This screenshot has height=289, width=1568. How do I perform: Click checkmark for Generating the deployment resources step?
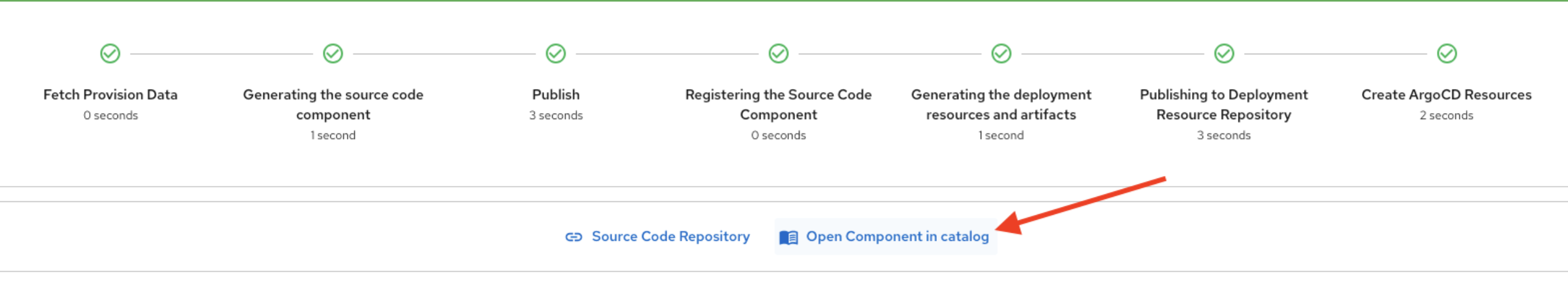click(1001, 54)
